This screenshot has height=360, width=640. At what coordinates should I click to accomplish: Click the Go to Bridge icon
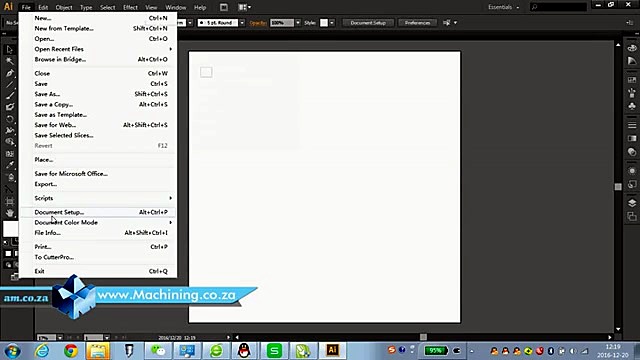224,7
